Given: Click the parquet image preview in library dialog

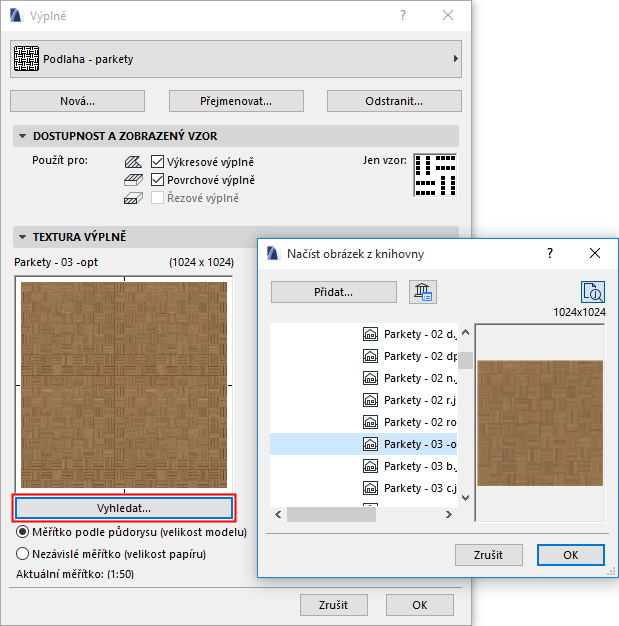Looking at the screenshot, I should point(540,423).
